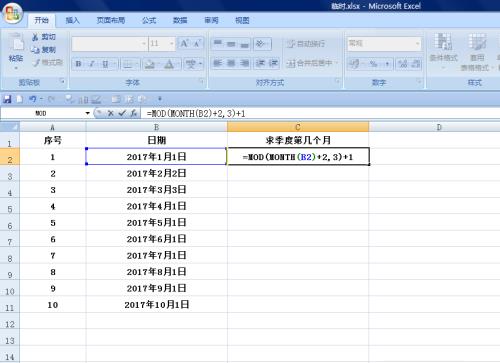
Task: Open Insert Function (fx)
Action: [x=133, y=114]
